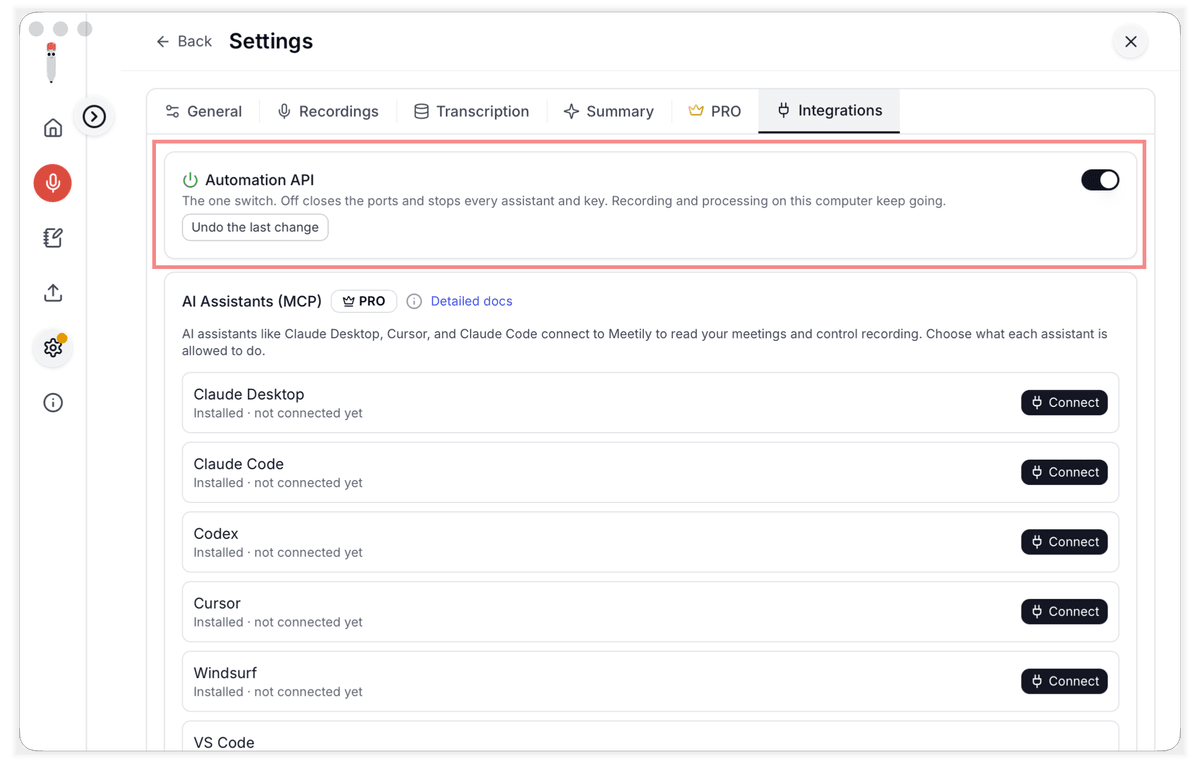Click the Codex row title
The height and width of the screenshot is (763, 1200).
216,534
